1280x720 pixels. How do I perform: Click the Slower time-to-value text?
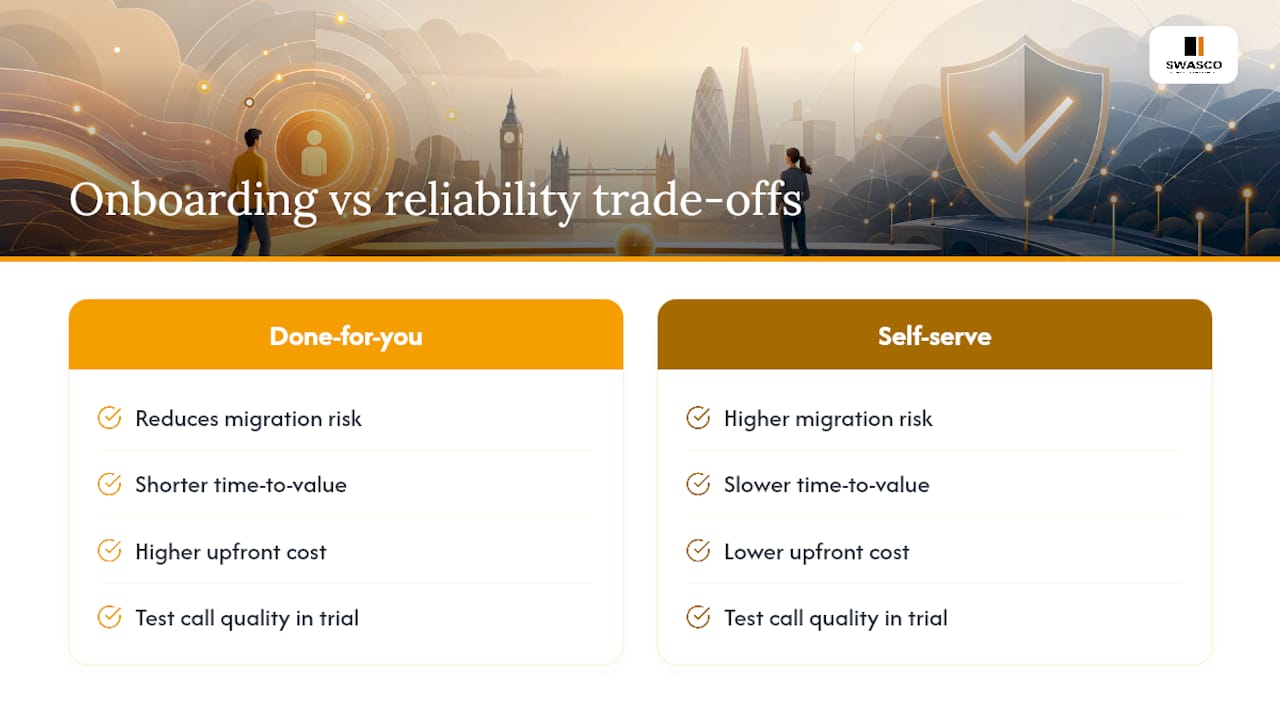point(826,485)
